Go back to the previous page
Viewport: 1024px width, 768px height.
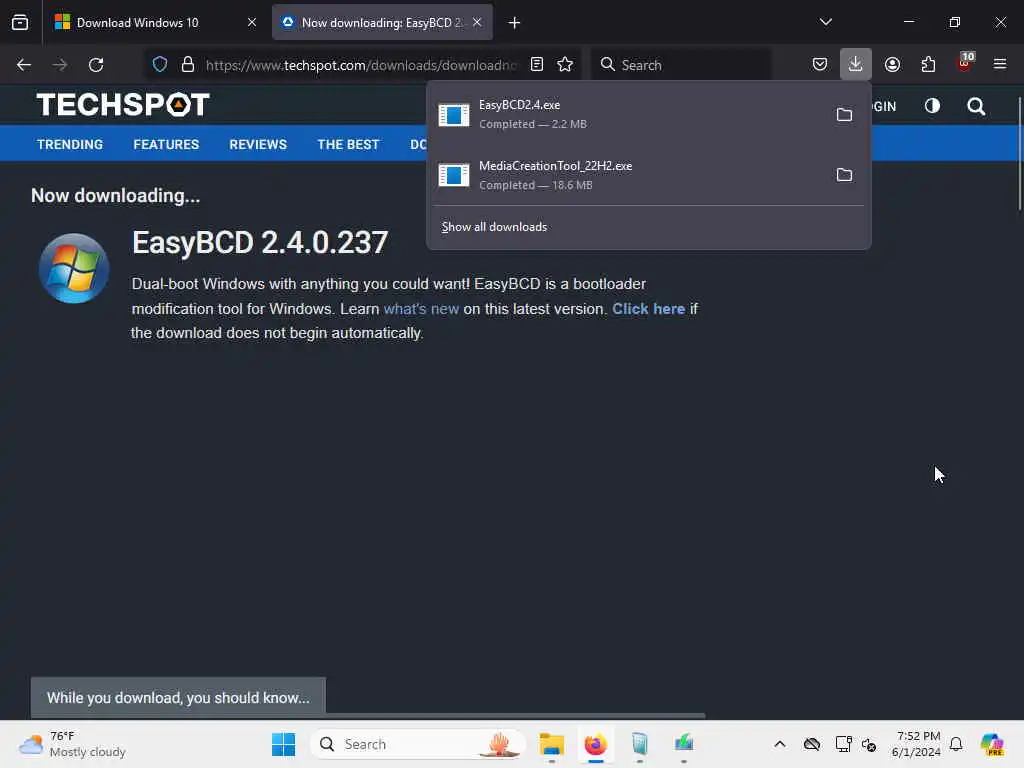(x=24, y=65)
